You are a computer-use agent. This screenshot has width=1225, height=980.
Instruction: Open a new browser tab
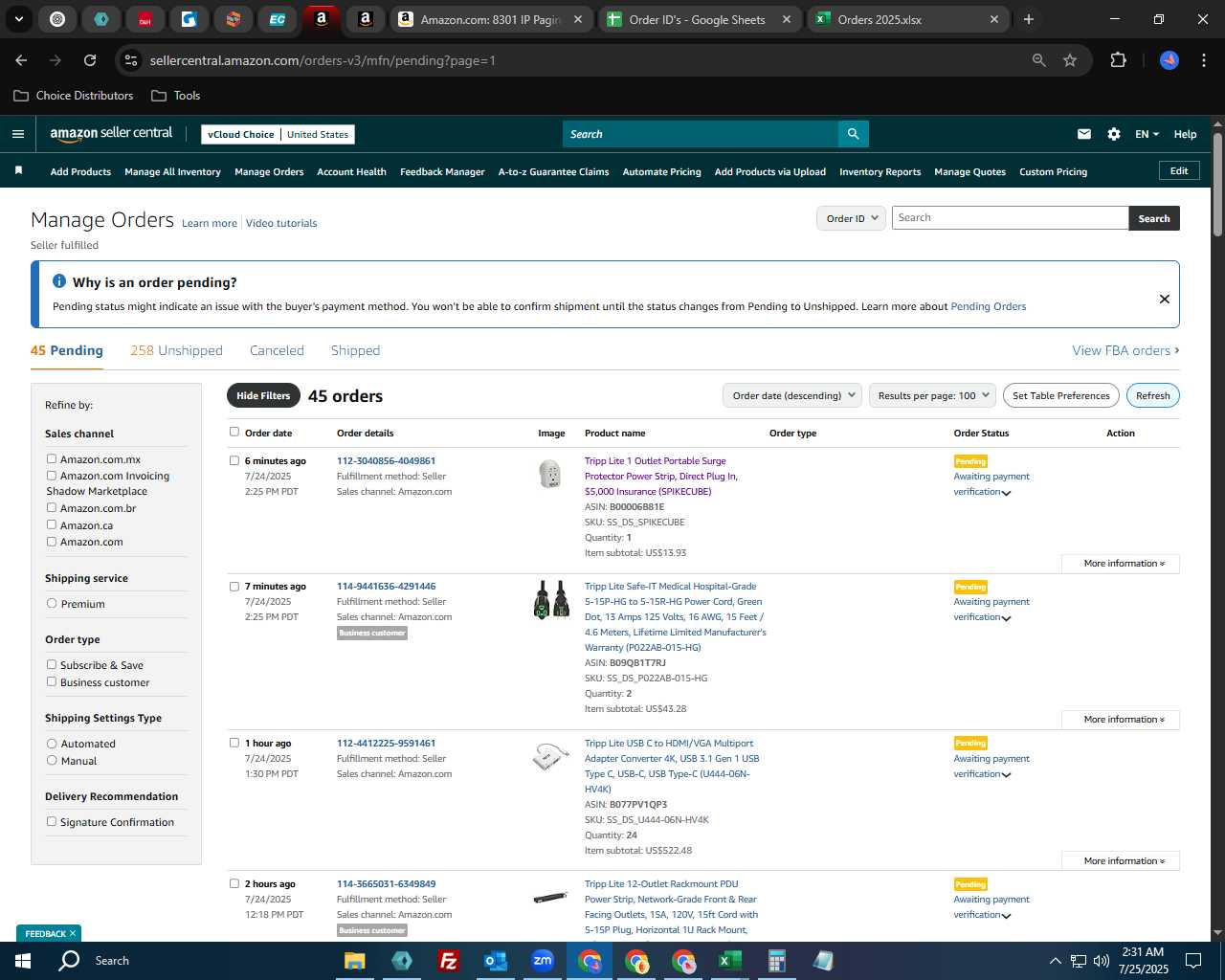(1028, 19)
